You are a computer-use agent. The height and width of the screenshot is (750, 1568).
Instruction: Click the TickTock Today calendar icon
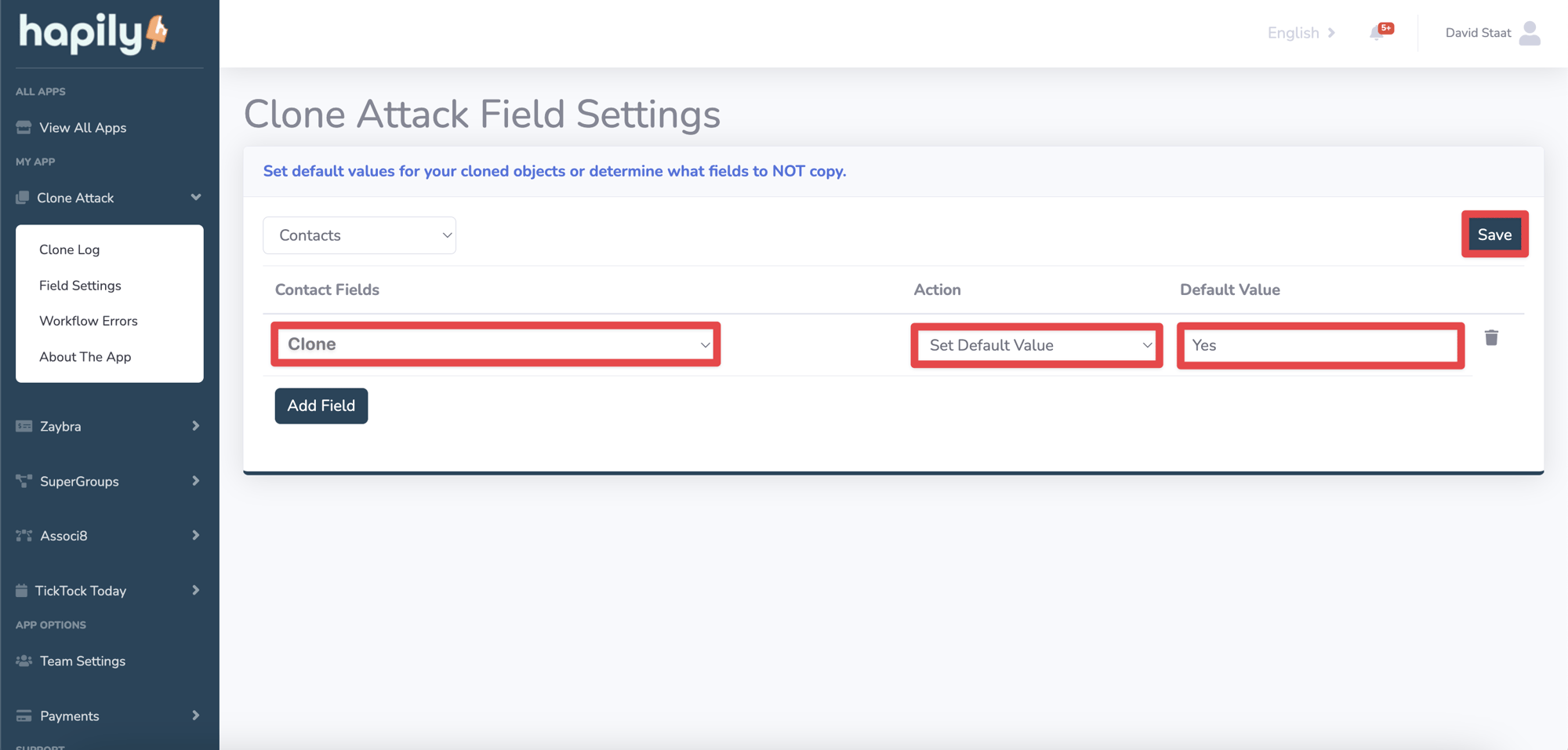[x=21, y=590]
